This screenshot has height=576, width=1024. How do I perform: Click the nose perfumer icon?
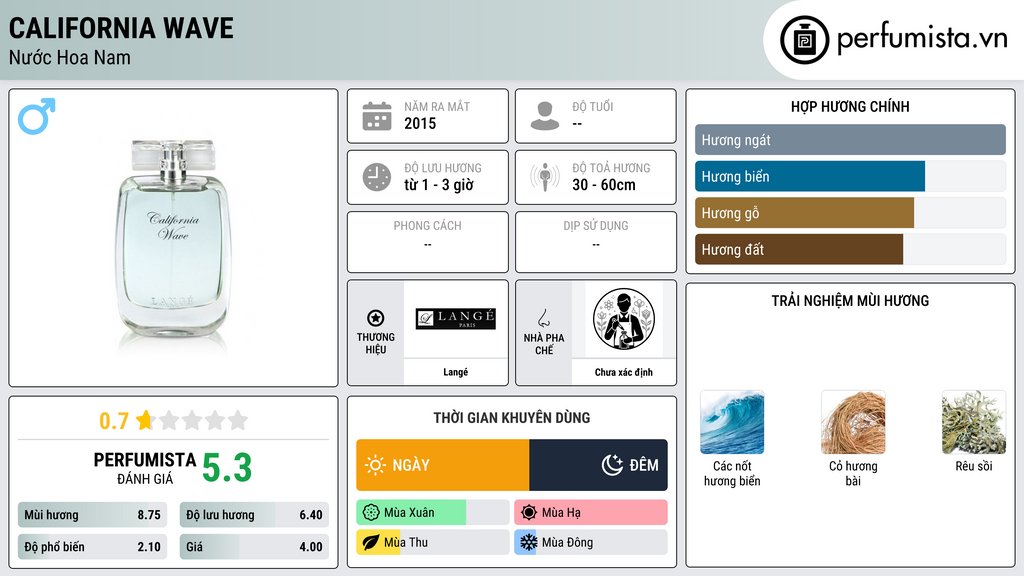click(543, 318)
